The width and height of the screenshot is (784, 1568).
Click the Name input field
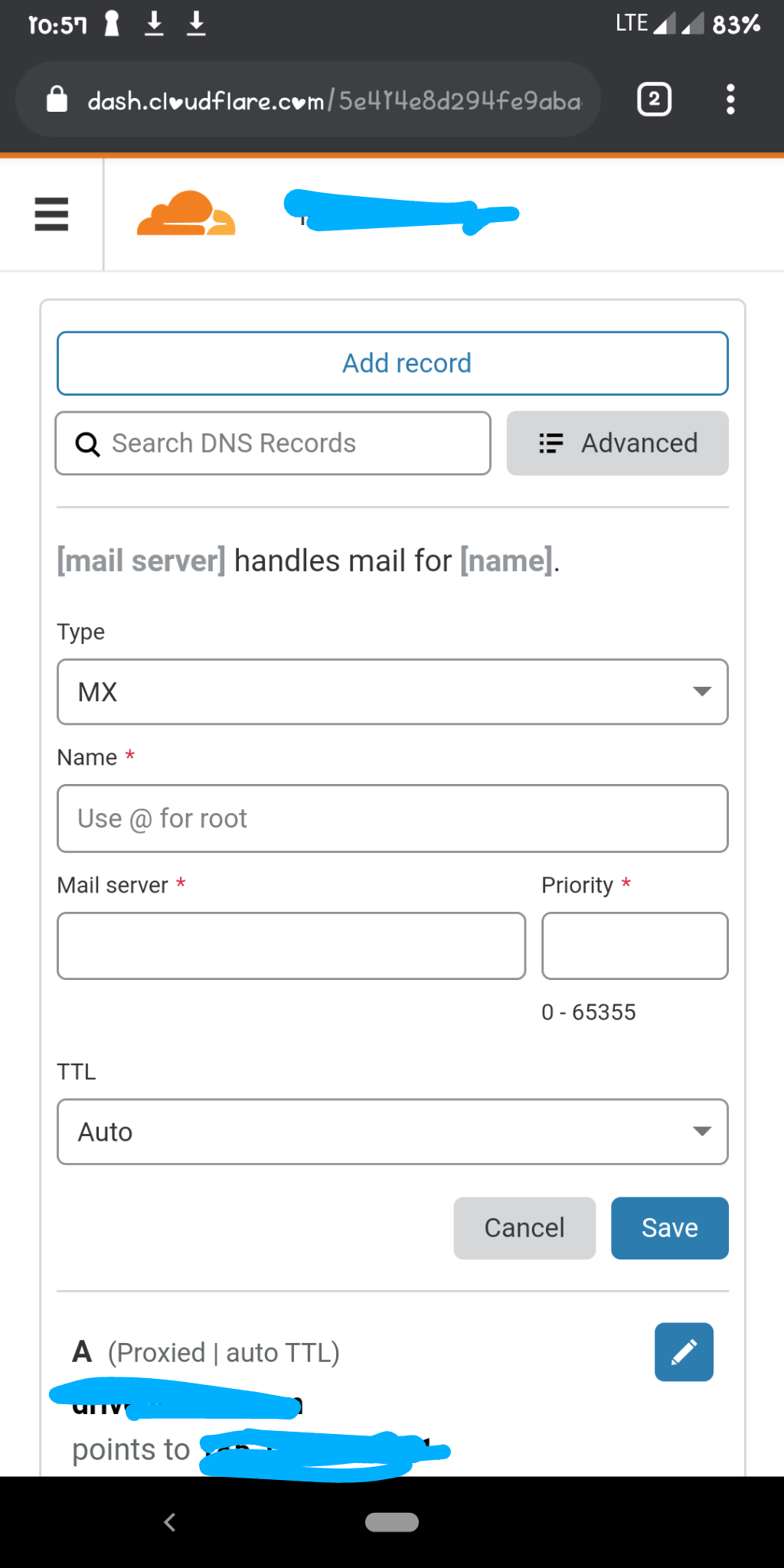click(x=392, y=818)
